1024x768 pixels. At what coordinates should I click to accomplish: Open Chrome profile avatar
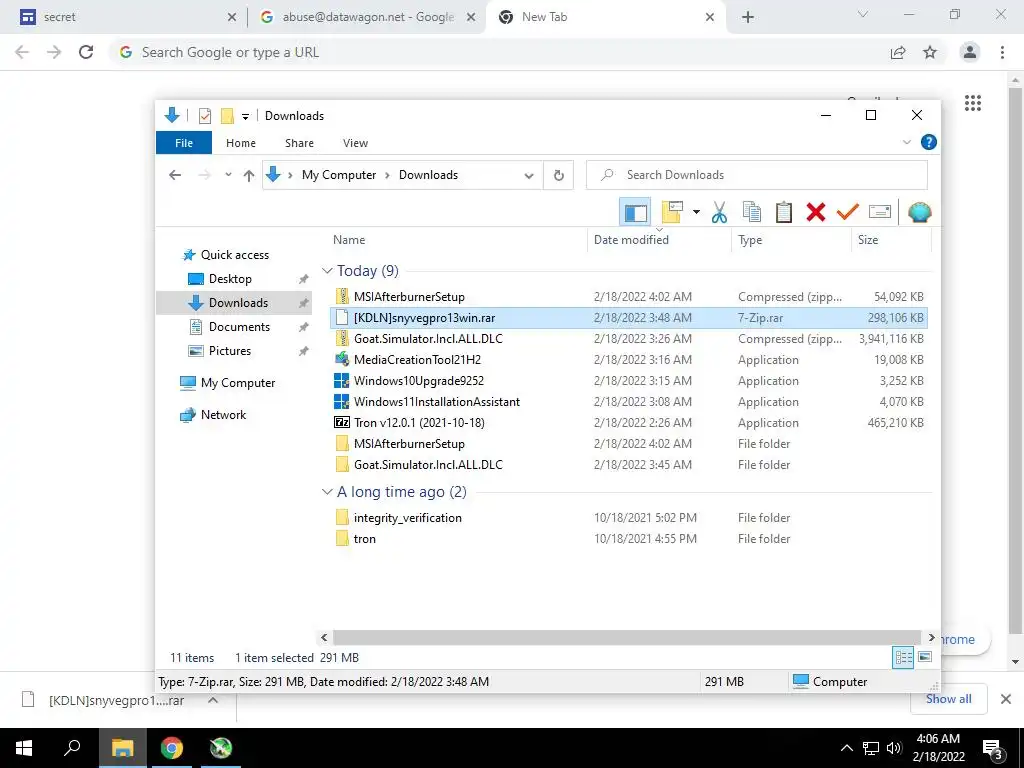[x=970, y=52]
